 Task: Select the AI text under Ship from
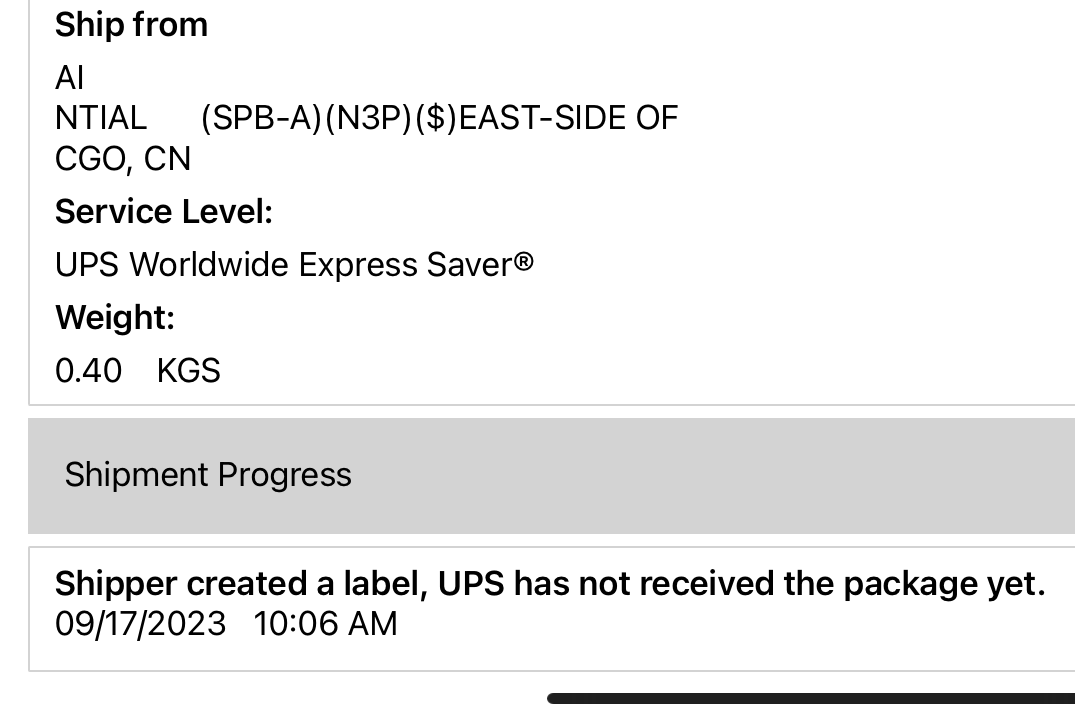[70, 78]
